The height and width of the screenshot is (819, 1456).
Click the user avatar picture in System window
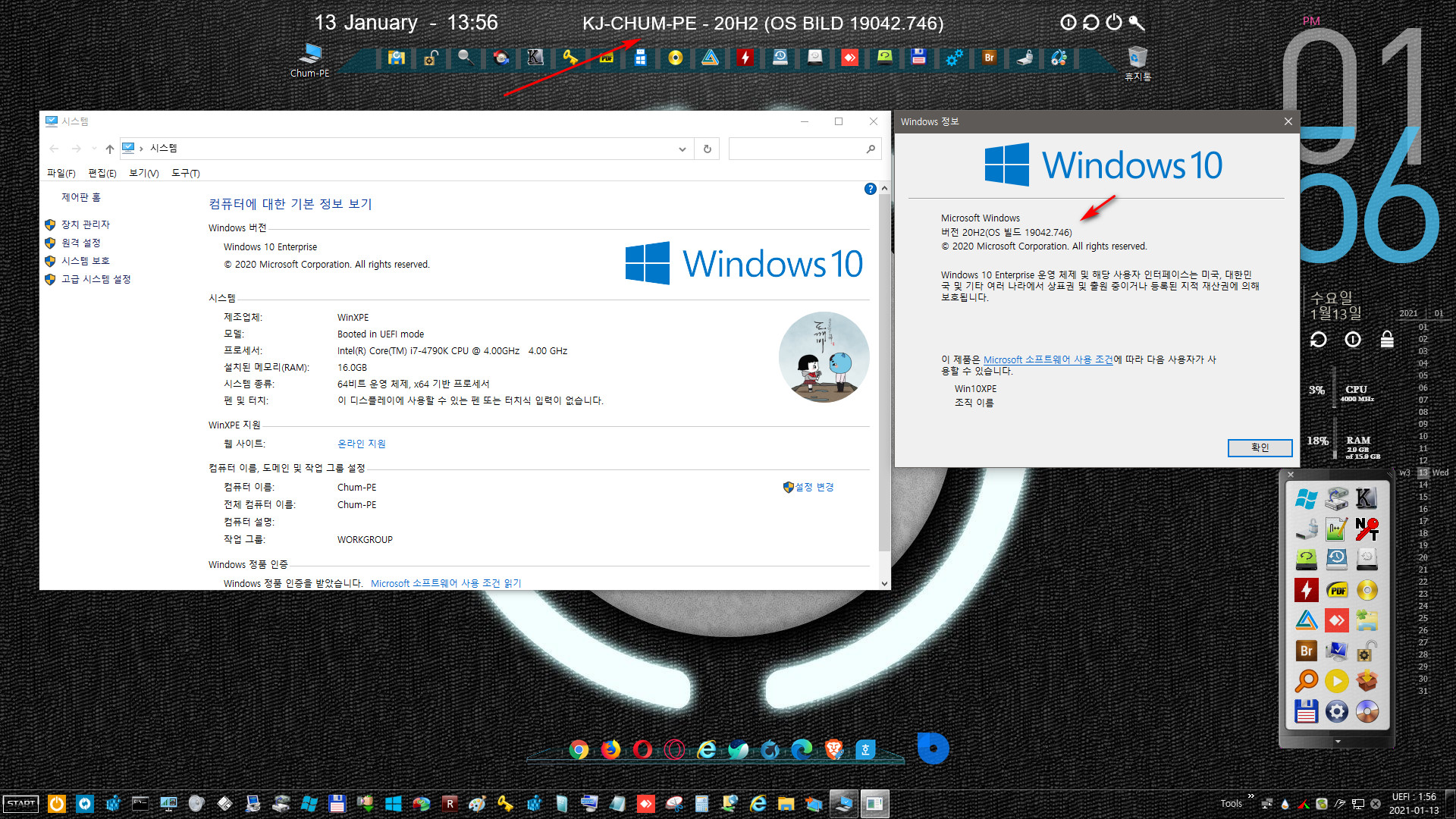coord(824,356)
